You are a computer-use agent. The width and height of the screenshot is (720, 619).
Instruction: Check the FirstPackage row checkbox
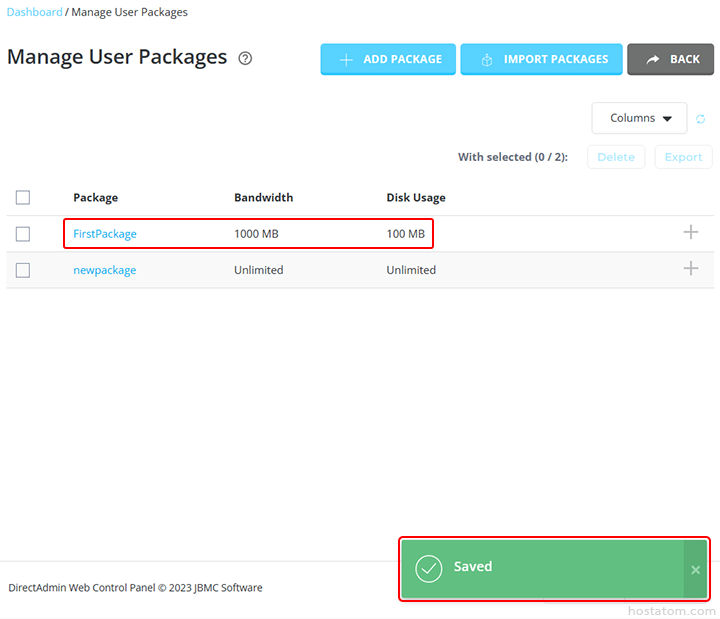click(23, 234)
